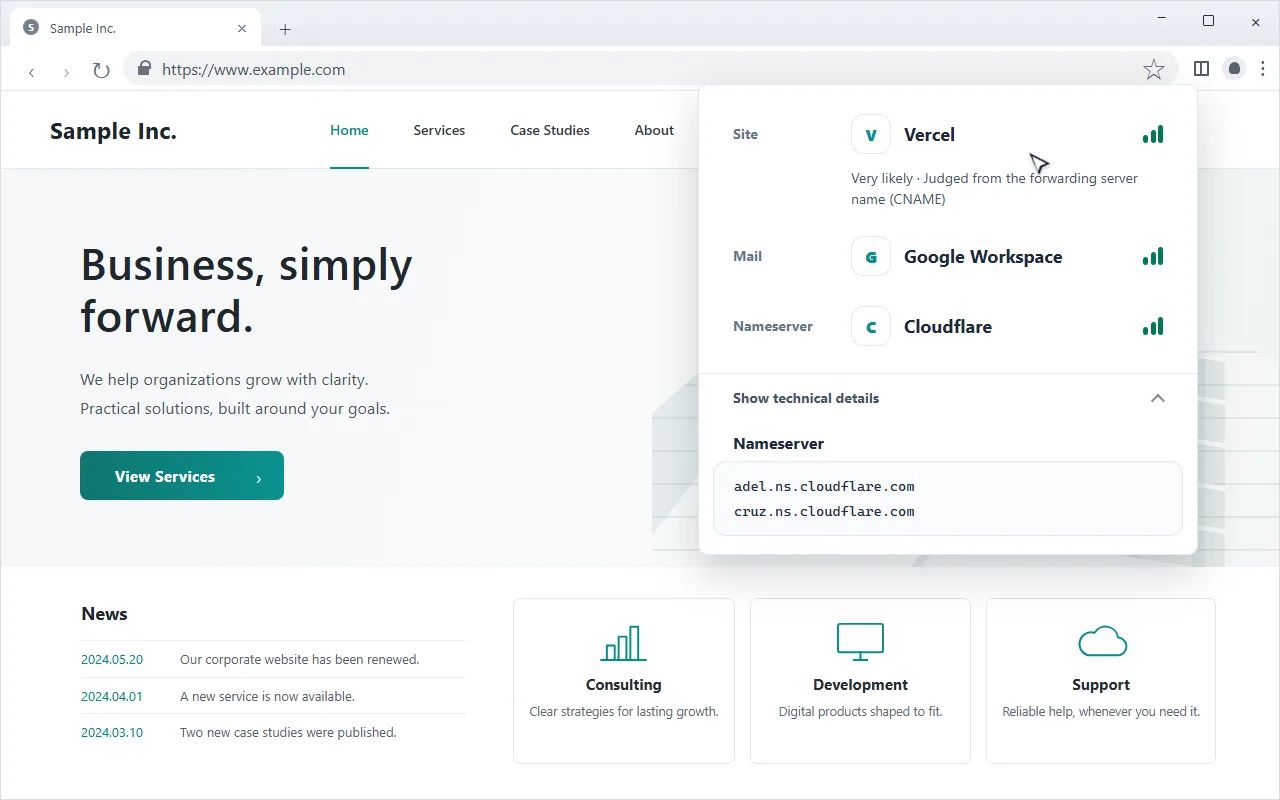Image resolution: width=1280 pixels, height=800 pixels.
Task: Click the chevron beside Show technical details
Action: click(1158, 398)
